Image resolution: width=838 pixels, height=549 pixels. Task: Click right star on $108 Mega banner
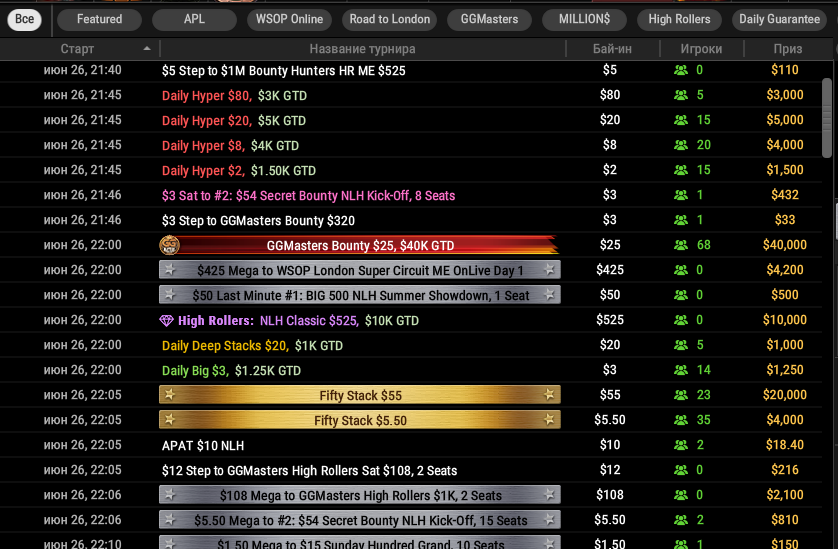tap(549, 494)
